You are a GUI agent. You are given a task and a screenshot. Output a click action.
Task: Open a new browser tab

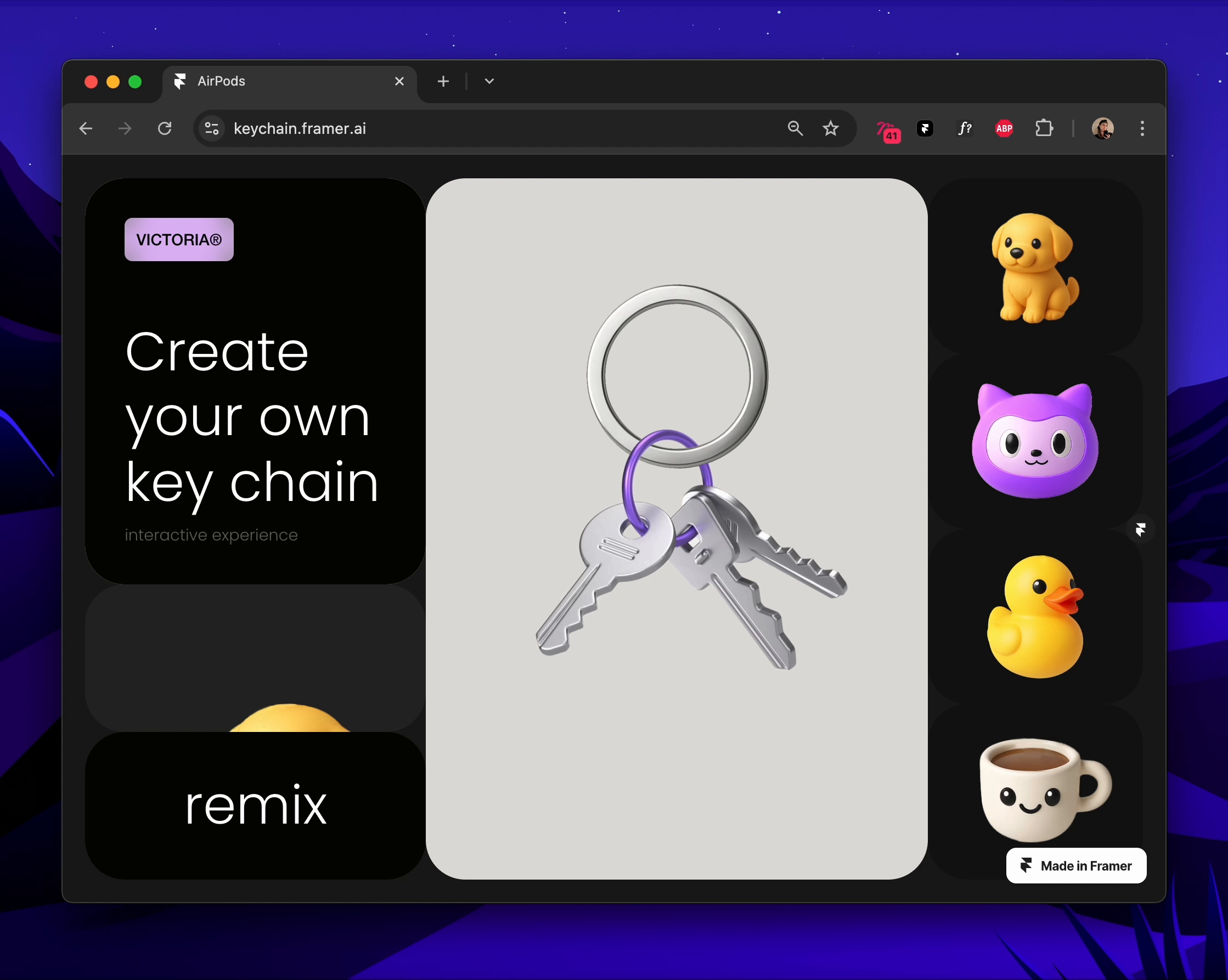(443, 81)
